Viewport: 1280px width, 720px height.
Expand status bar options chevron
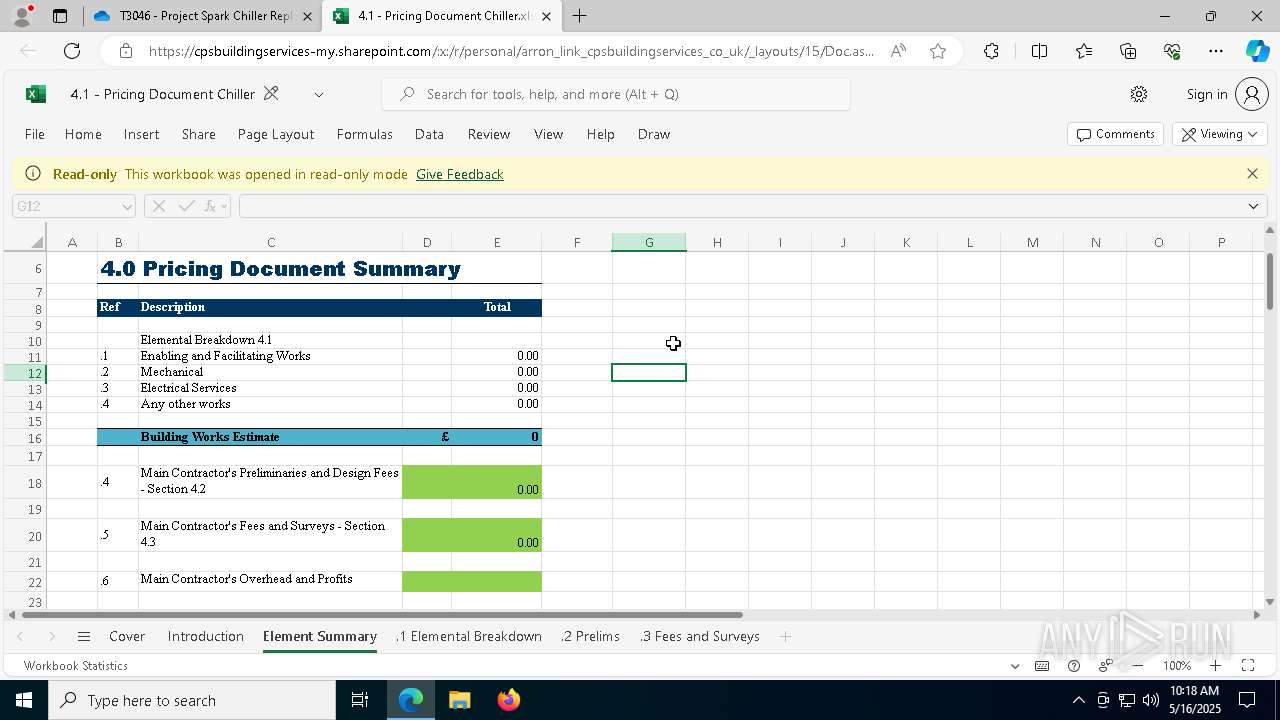tap(1015, 666)
